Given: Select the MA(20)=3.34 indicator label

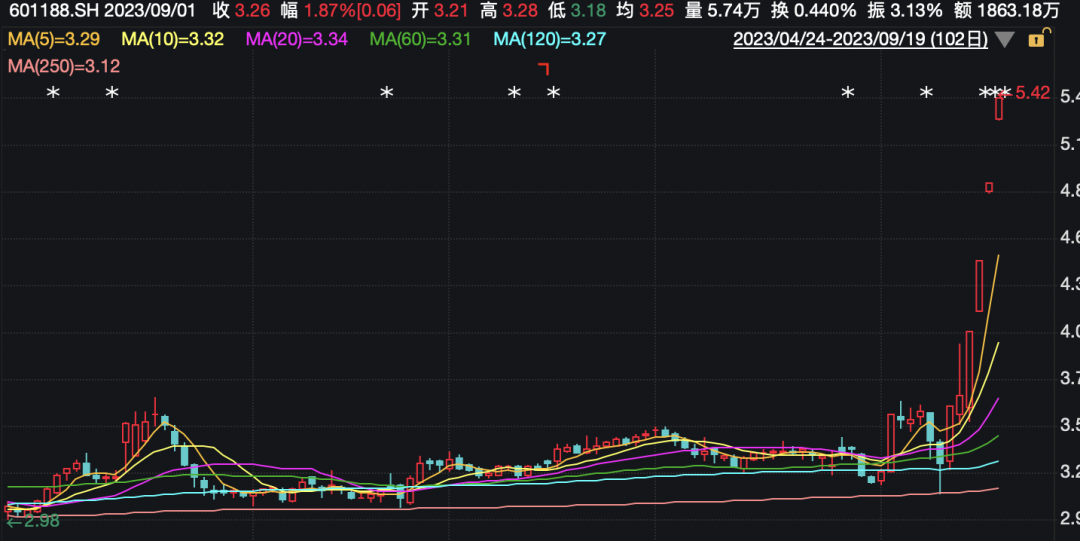Looking at the screenshot, I should [296, 39].
